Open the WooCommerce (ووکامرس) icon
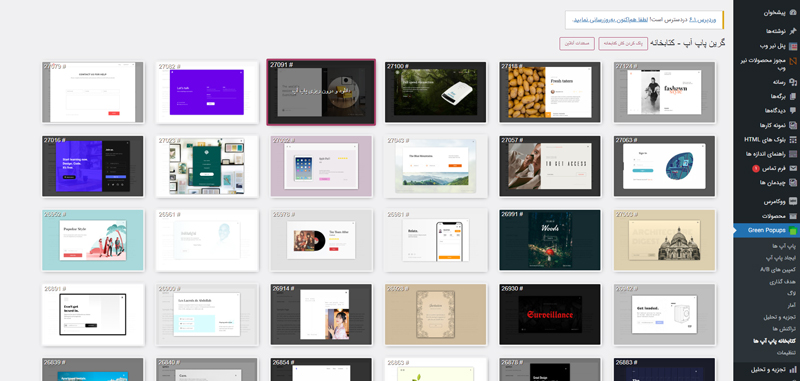 point(792,201)
